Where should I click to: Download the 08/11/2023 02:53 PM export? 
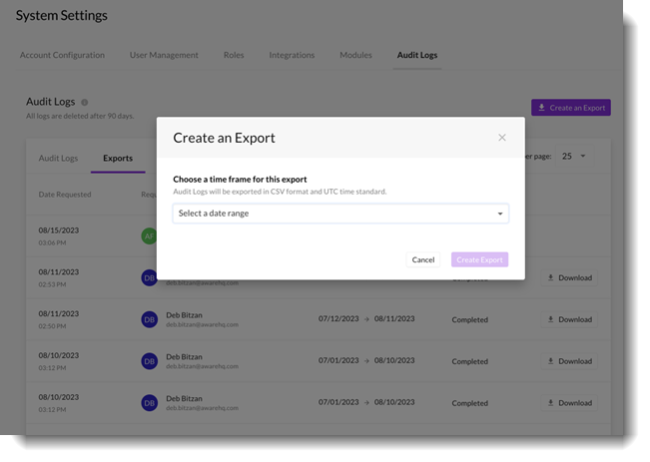569,278
